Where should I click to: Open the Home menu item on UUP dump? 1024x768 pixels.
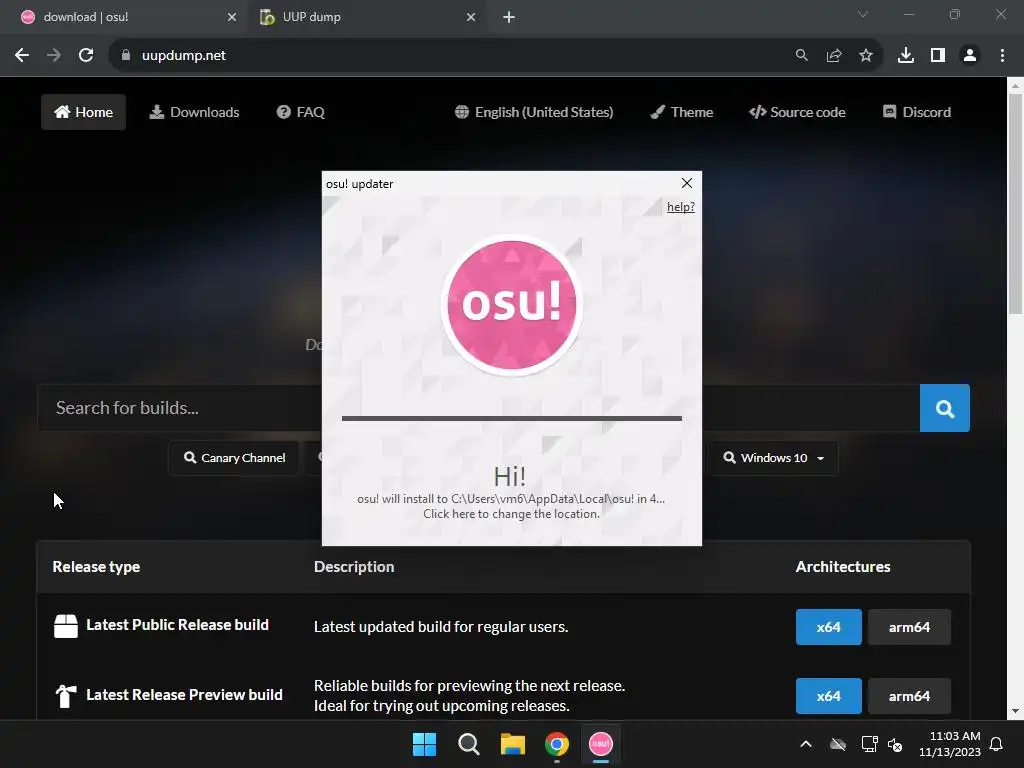coord(84,112)
